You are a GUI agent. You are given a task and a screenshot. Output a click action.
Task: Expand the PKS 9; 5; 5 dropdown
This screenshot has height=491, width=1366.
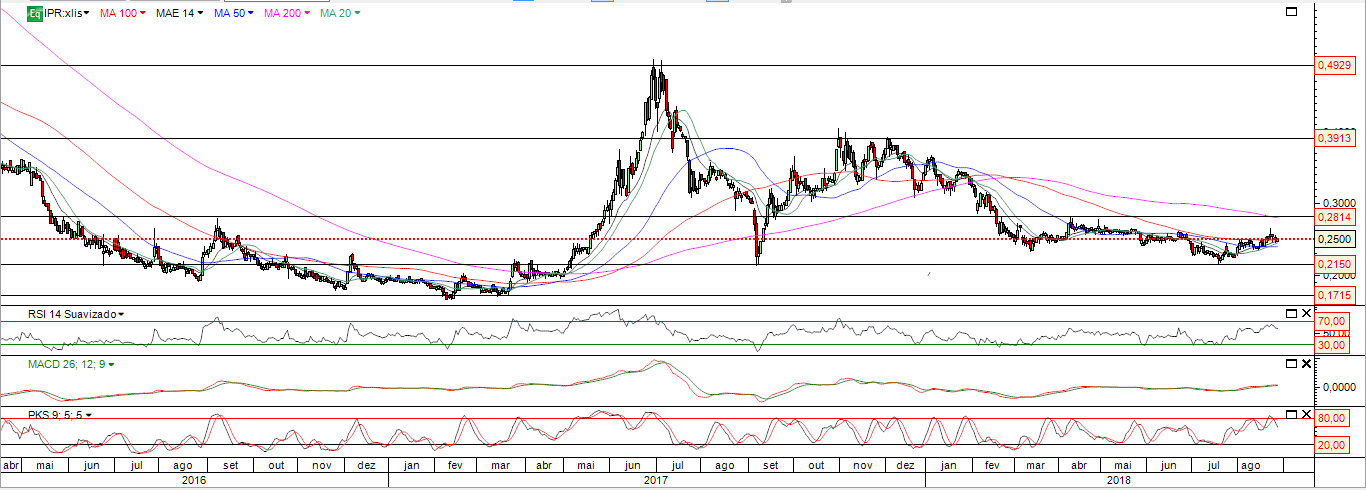(47, 414)
